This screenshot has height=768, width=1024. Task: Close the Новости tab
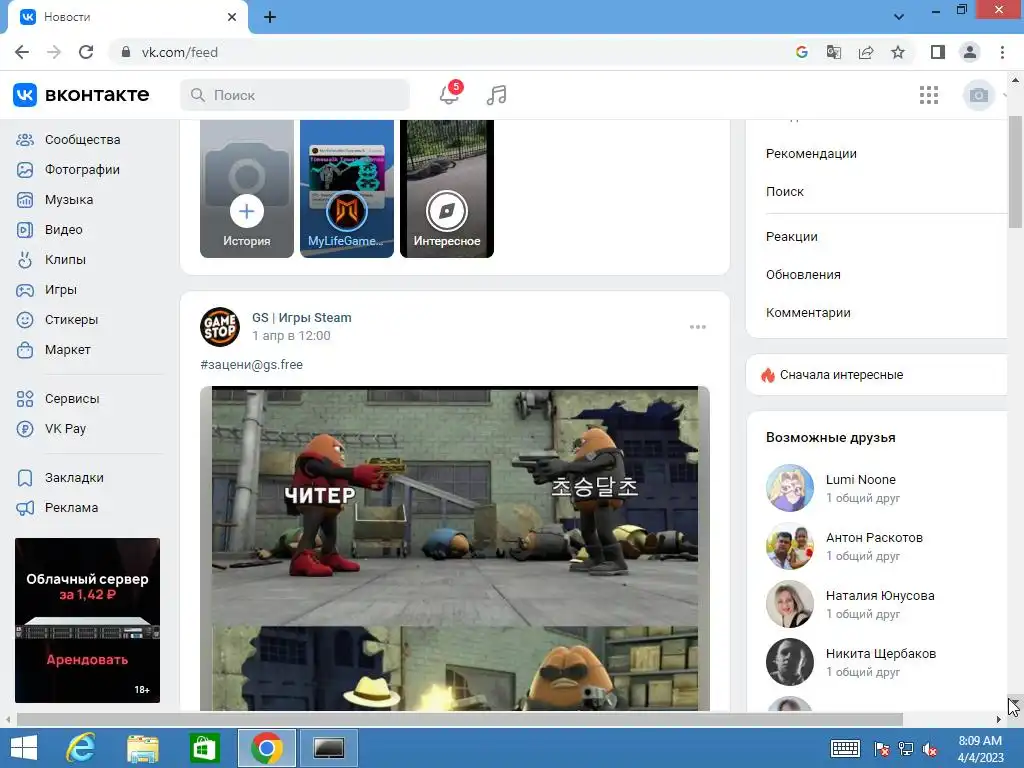(x=232, y=17)
